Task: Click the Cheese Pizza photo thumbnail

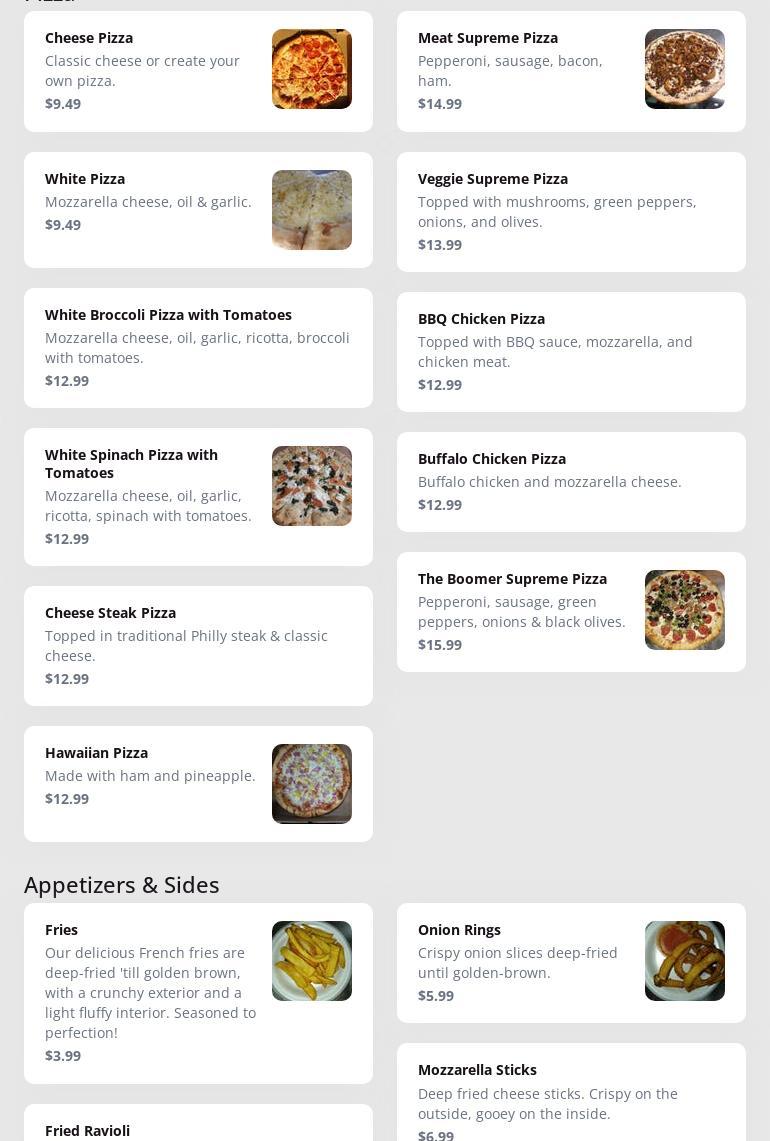Action: point(311,69)
